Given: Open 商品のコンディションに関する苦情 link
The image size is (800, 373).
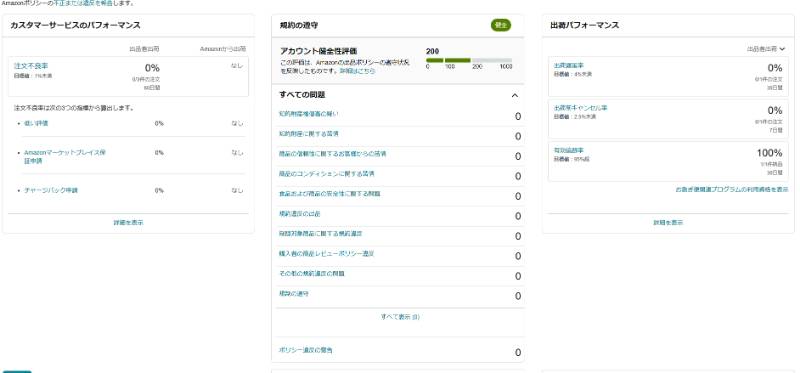Looking at the screenshot, I should point(327,174).
